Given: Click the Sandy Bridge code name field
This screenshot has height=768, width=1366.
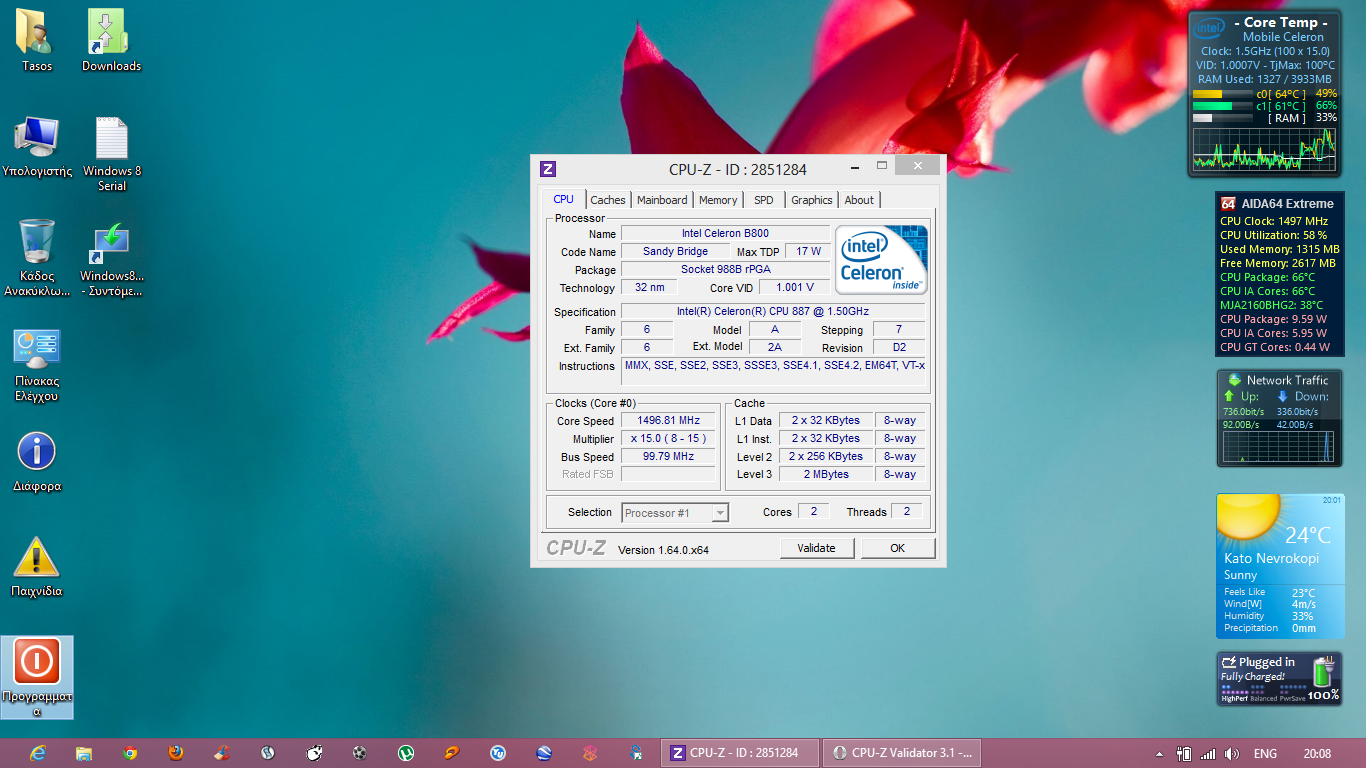Looking at the screenshot, I should tap(675, 252).
